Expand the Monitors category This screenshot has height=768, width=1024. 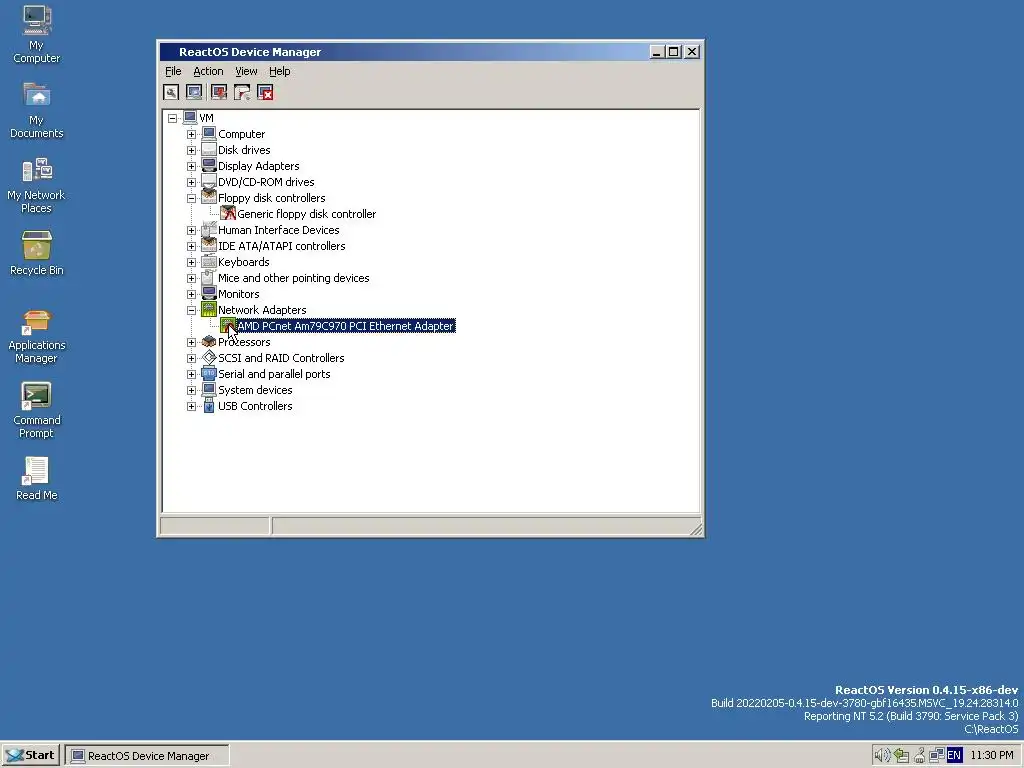(x=191, y=294)
